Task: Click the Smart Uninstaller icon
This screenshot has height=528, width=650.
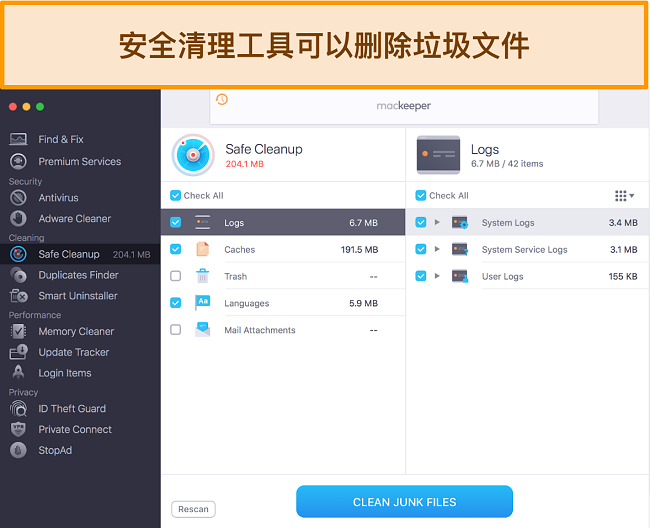Action: pyautogui.click(x=18, y=295)
